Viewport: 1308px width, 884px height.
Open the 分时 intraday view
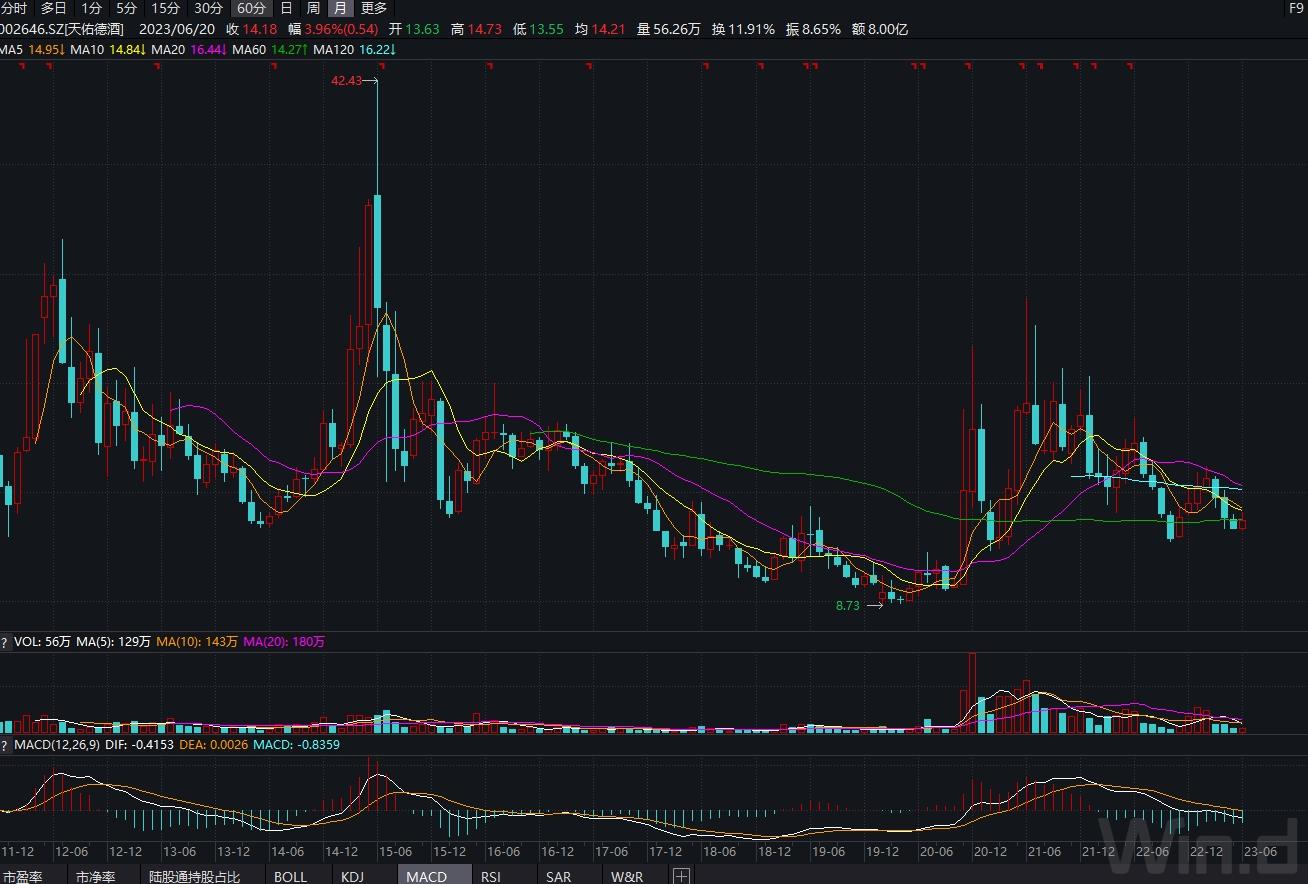14,8
